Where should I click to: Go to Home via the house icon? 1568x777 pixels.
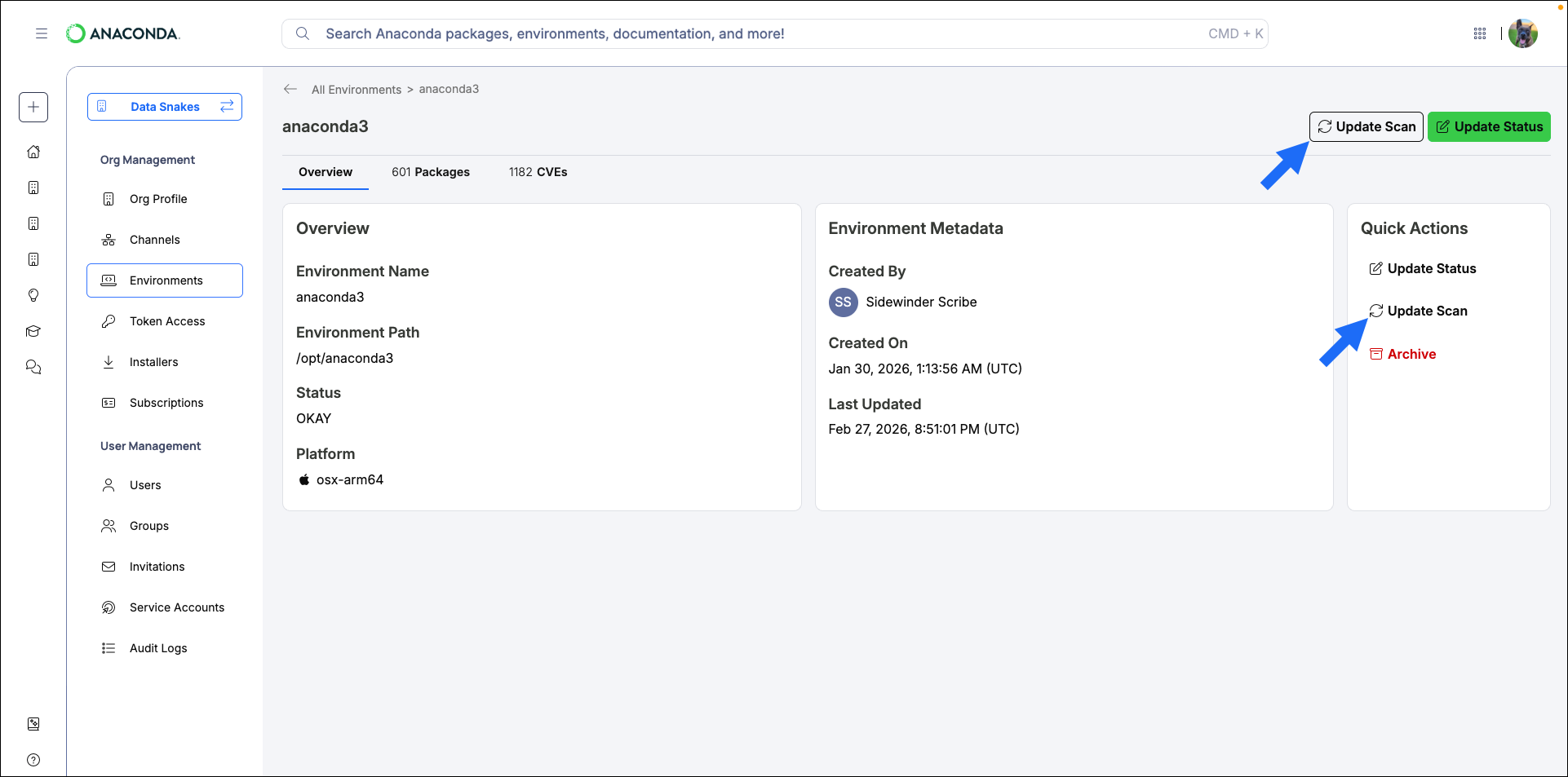(33, 152)
